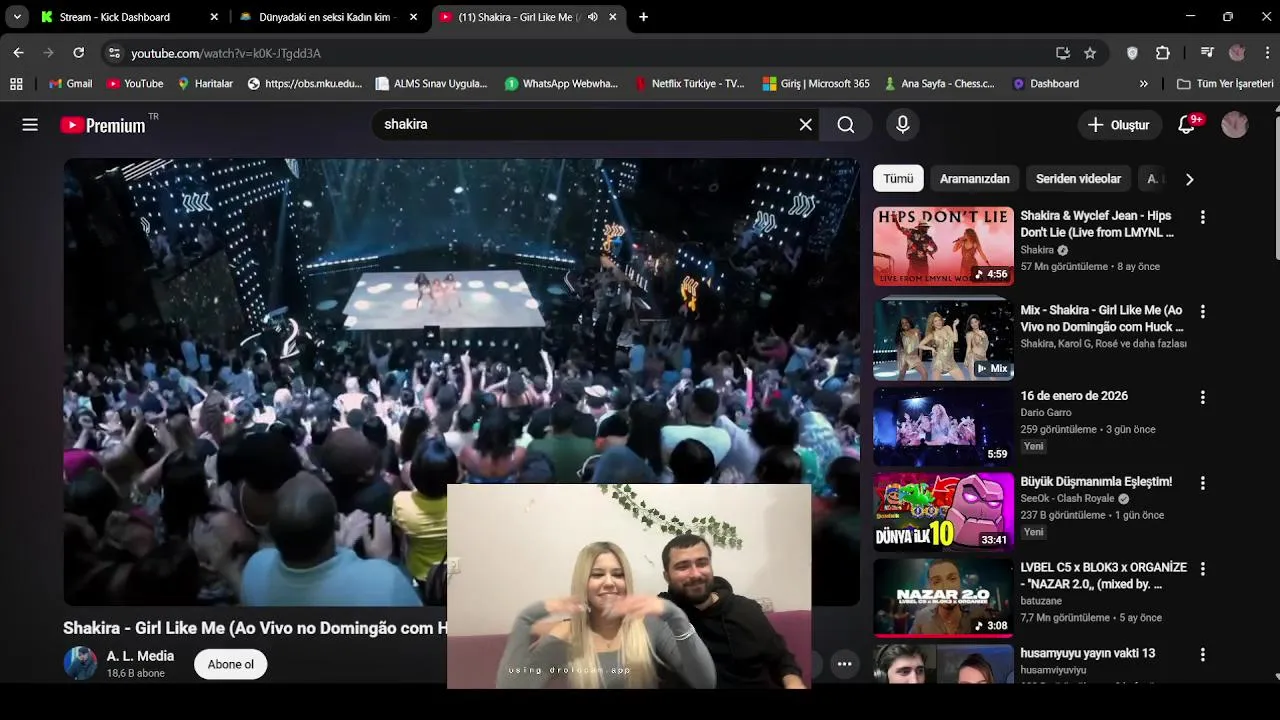This screenshot has height=720, width=1280.
Task: Clear the shakira search text
Action: point(806,125)
